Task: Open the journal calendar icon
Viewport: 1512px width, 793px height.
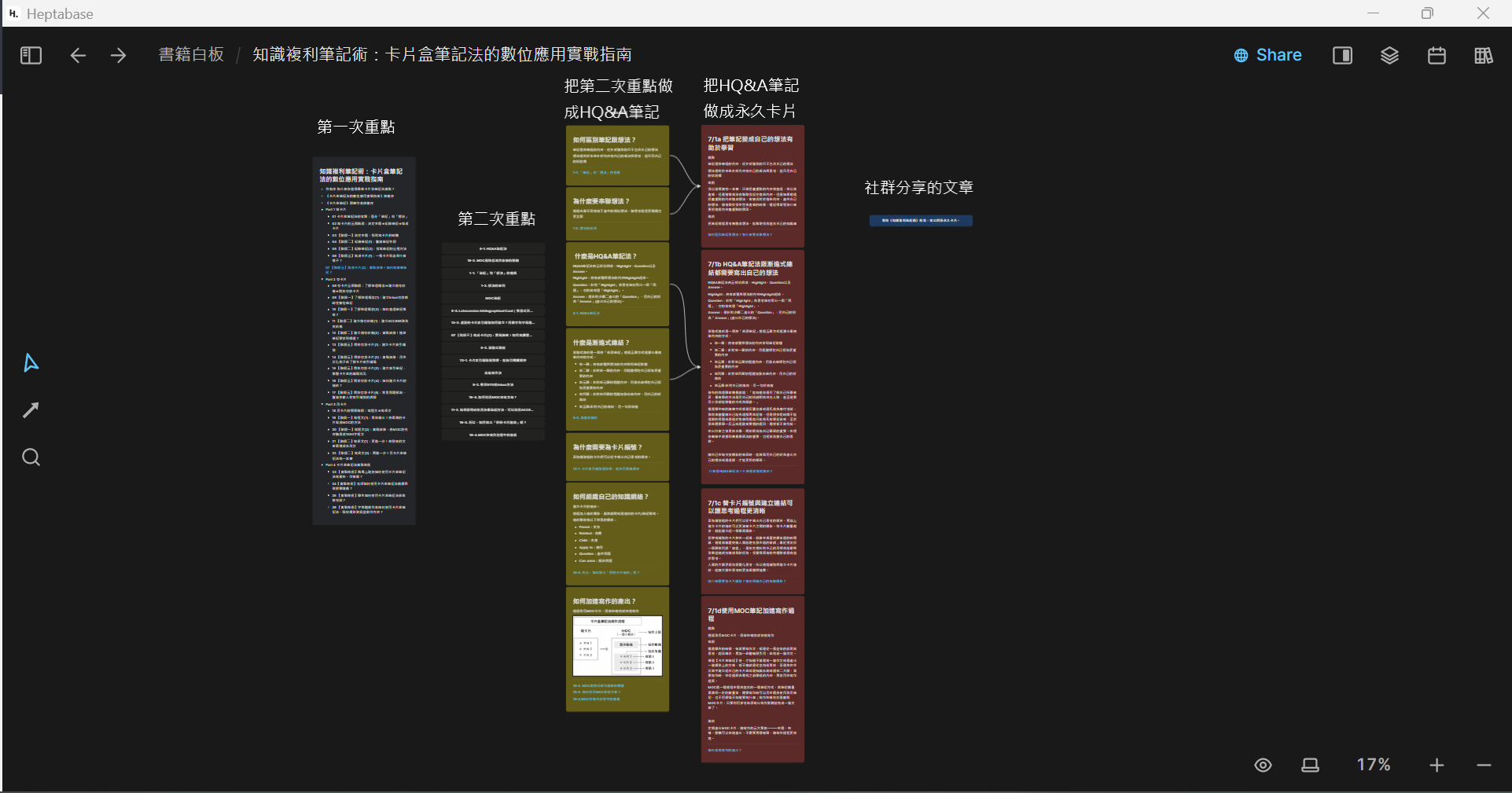Action: (1437, 55)
